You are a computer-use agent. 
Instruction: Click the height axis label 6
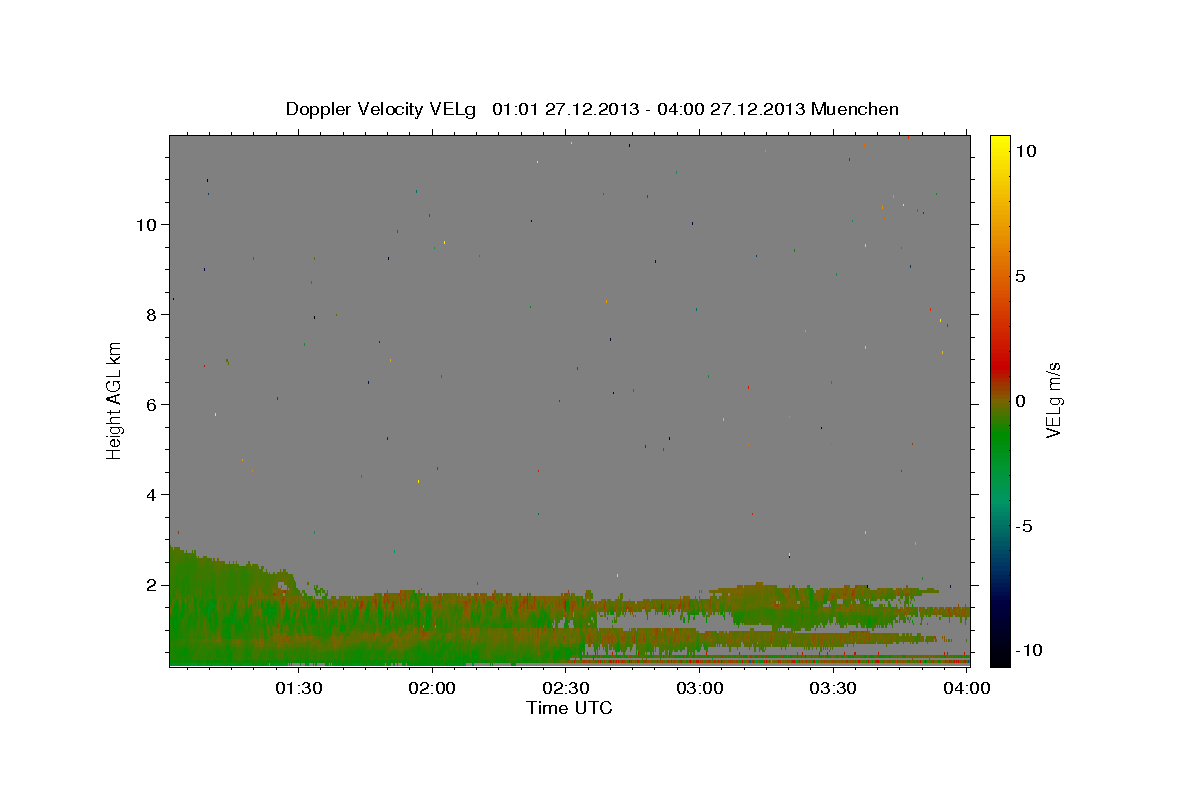[153, 405]
